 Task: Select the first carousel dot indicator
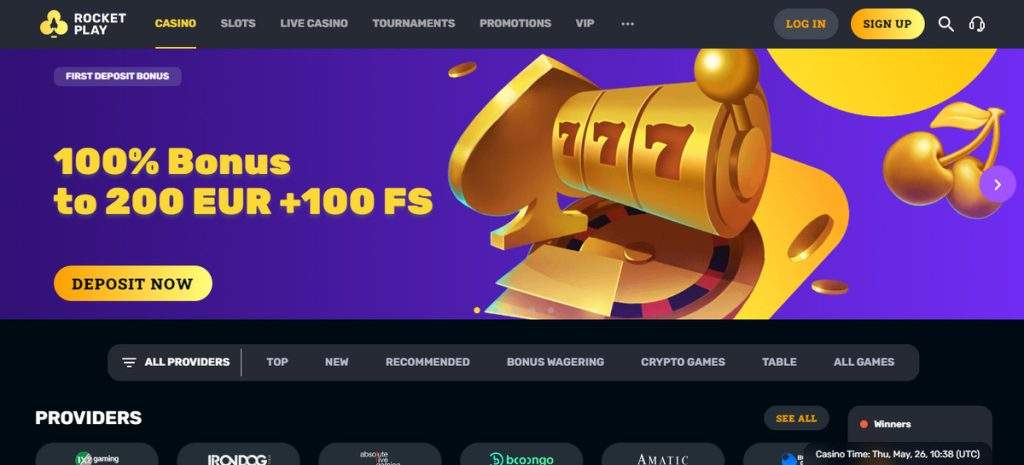(x=477, y=310)
